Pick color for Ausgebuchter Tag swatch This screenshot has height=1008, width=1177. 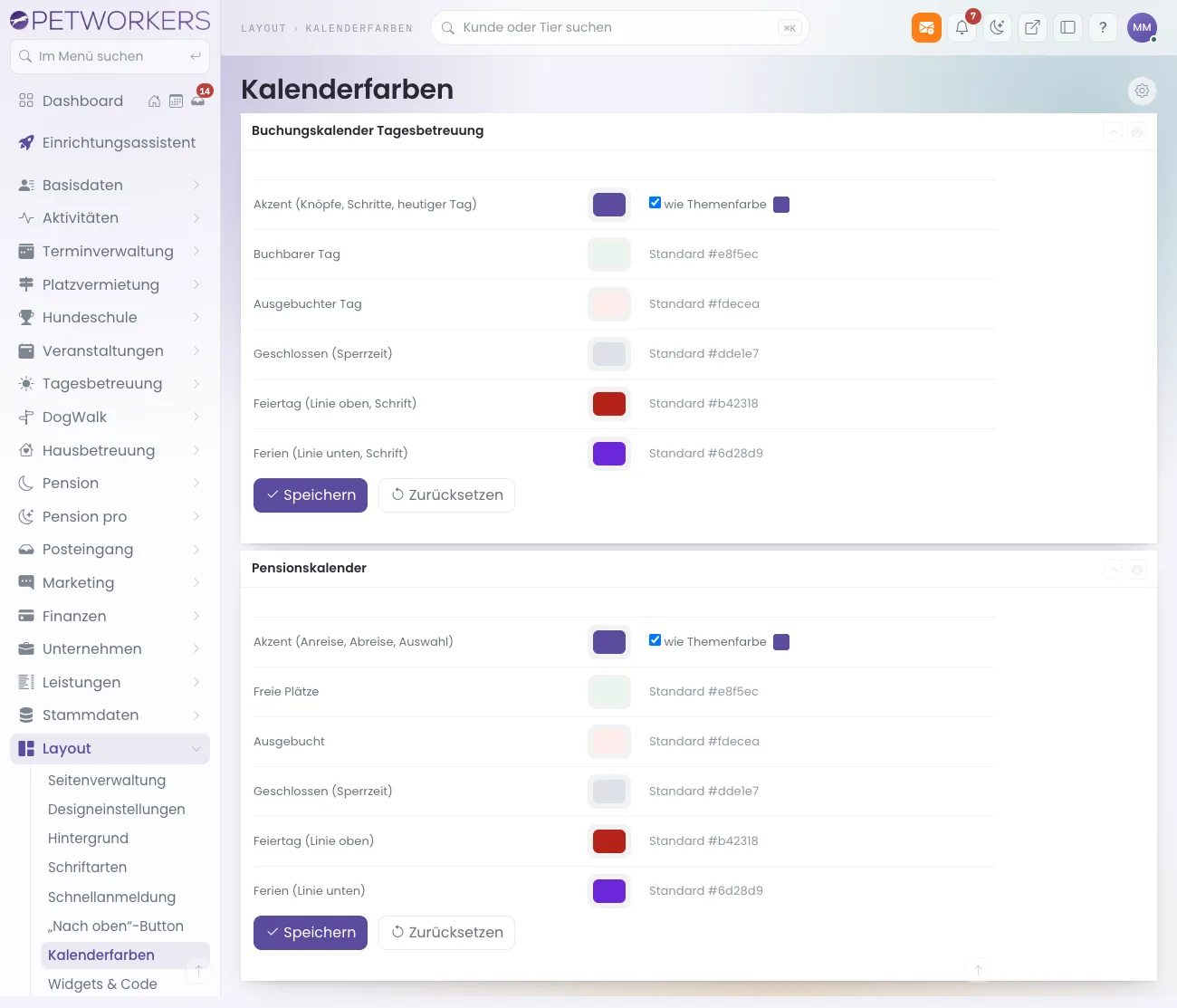[x=609, y=304]
